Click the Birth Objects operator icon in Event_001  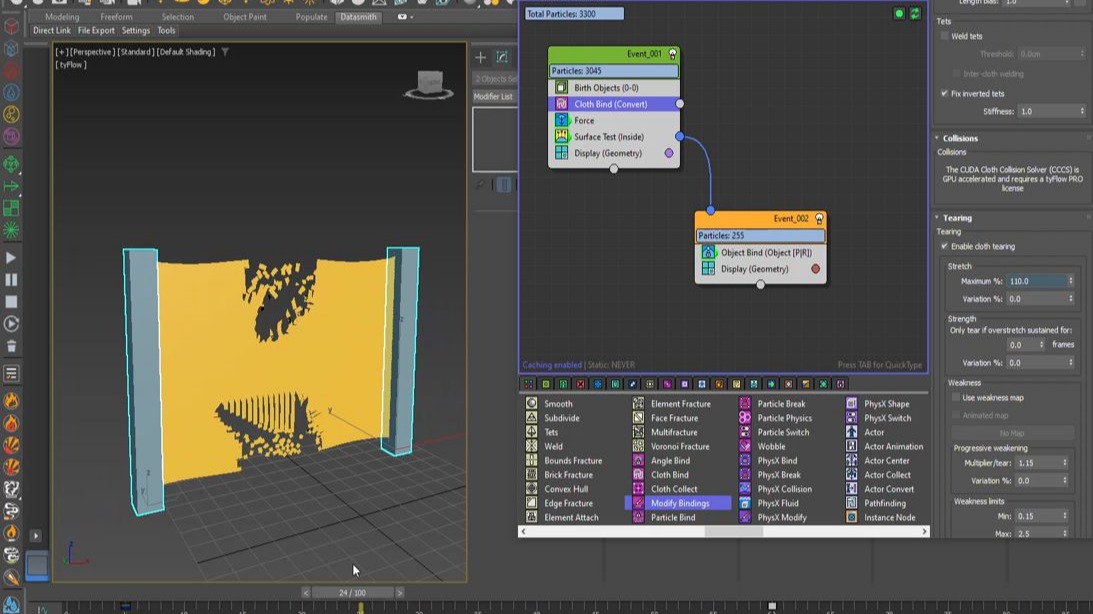(561, 88)
